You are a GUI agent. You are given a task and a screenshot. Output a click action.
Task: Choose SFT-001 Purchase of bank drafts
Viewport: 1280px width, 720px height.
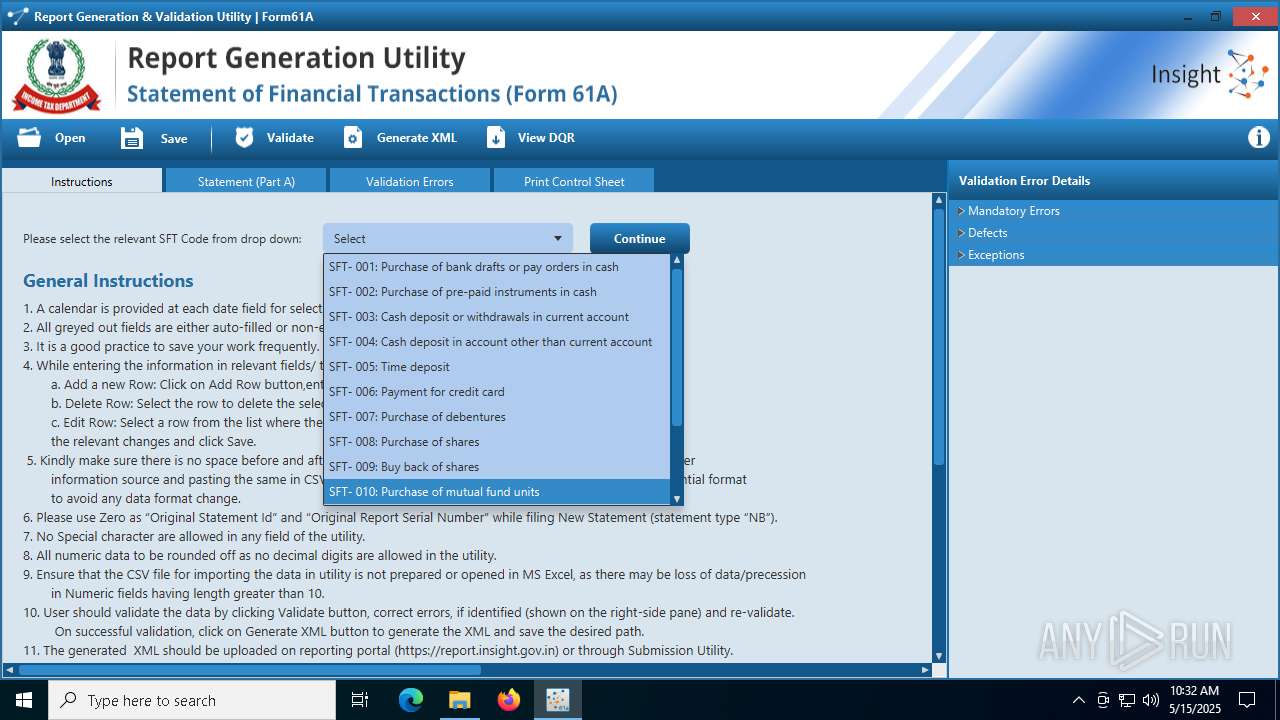pyautogui.click(x=497, y=267)
